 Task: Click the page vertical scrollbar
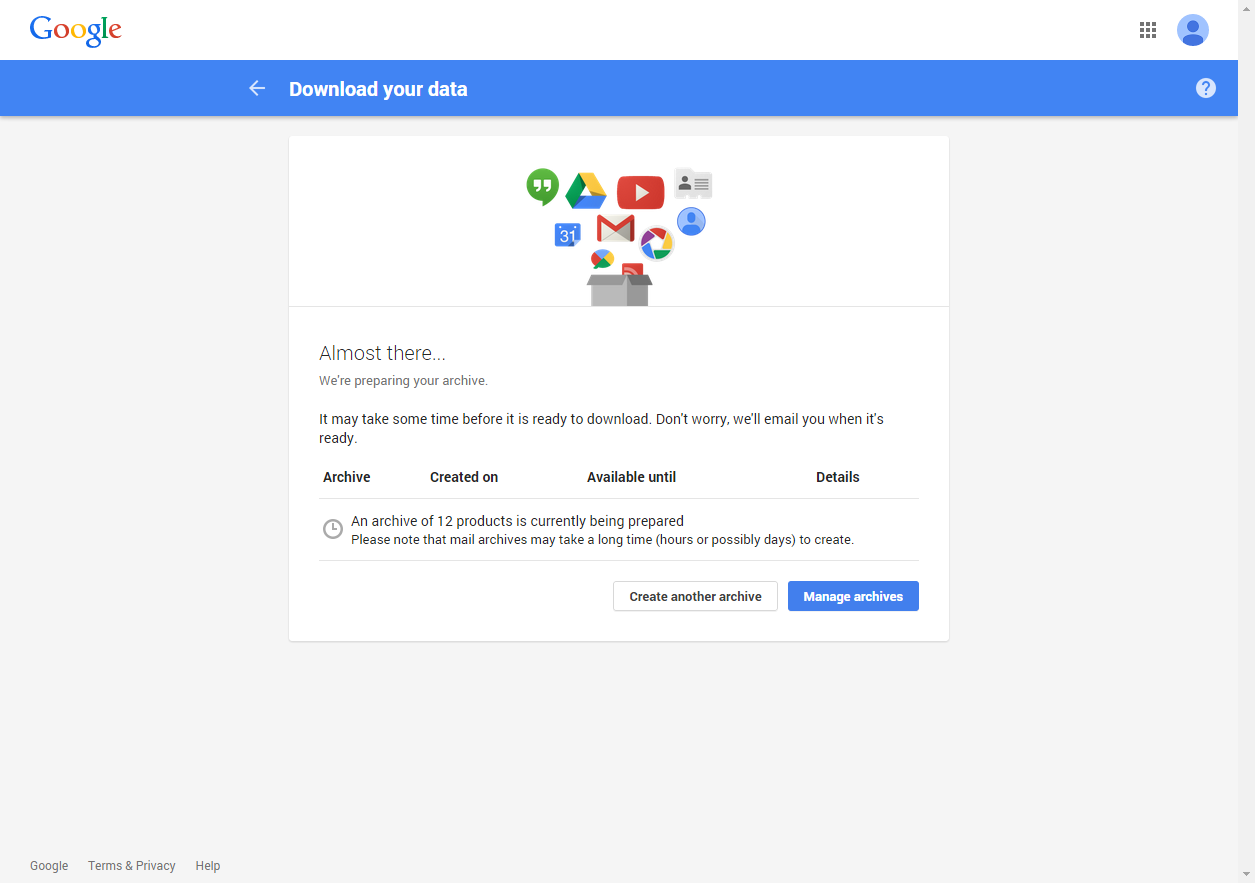[x=1246, y=441]
